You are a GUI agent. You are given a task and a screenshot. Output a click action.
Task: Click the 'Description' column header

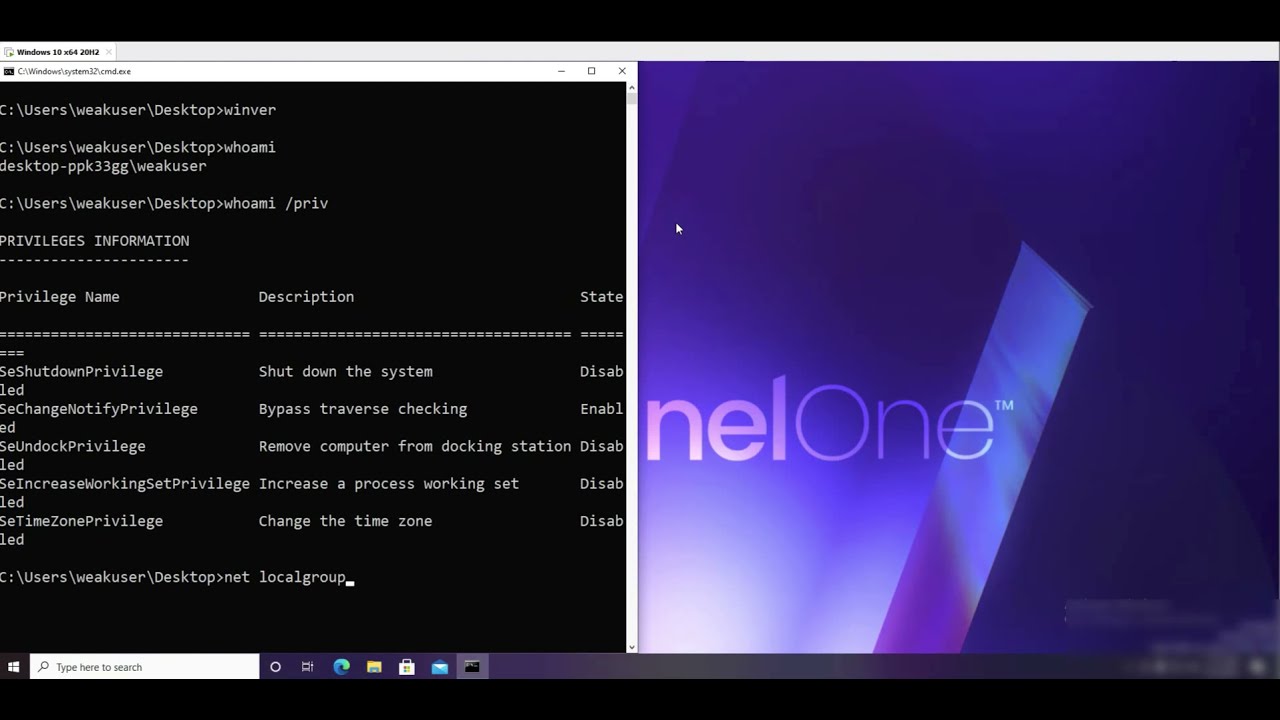click(x=306, y=297)
